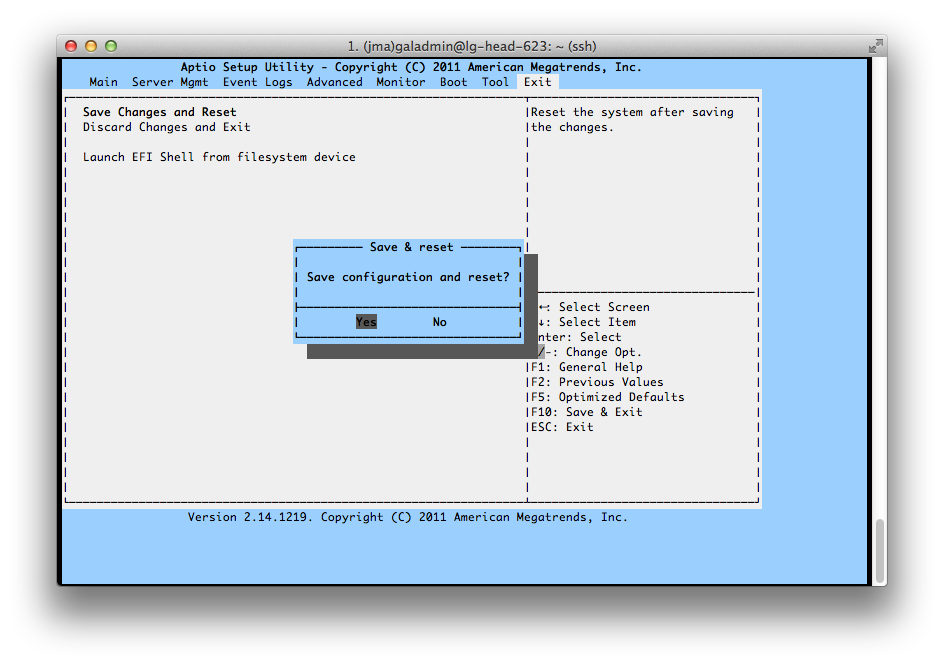Open the Main BIOS tab
Viewport: 944px width, 665px height.
tap(104, 82)
